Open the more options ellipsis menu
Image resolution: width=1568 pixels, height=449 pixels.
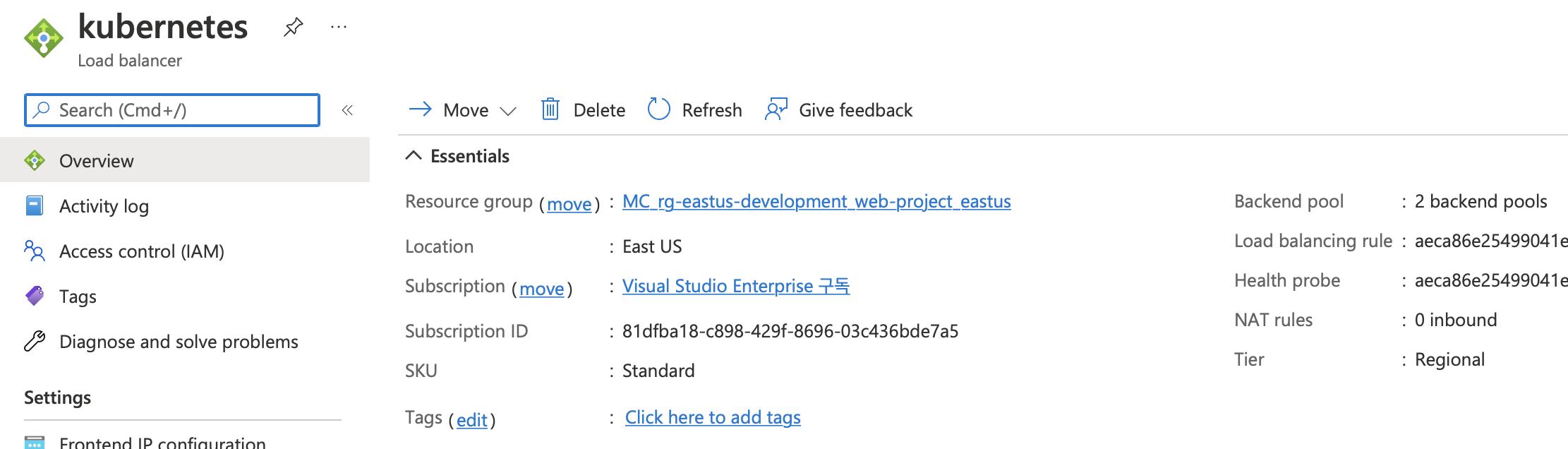[x=339, y=28]
